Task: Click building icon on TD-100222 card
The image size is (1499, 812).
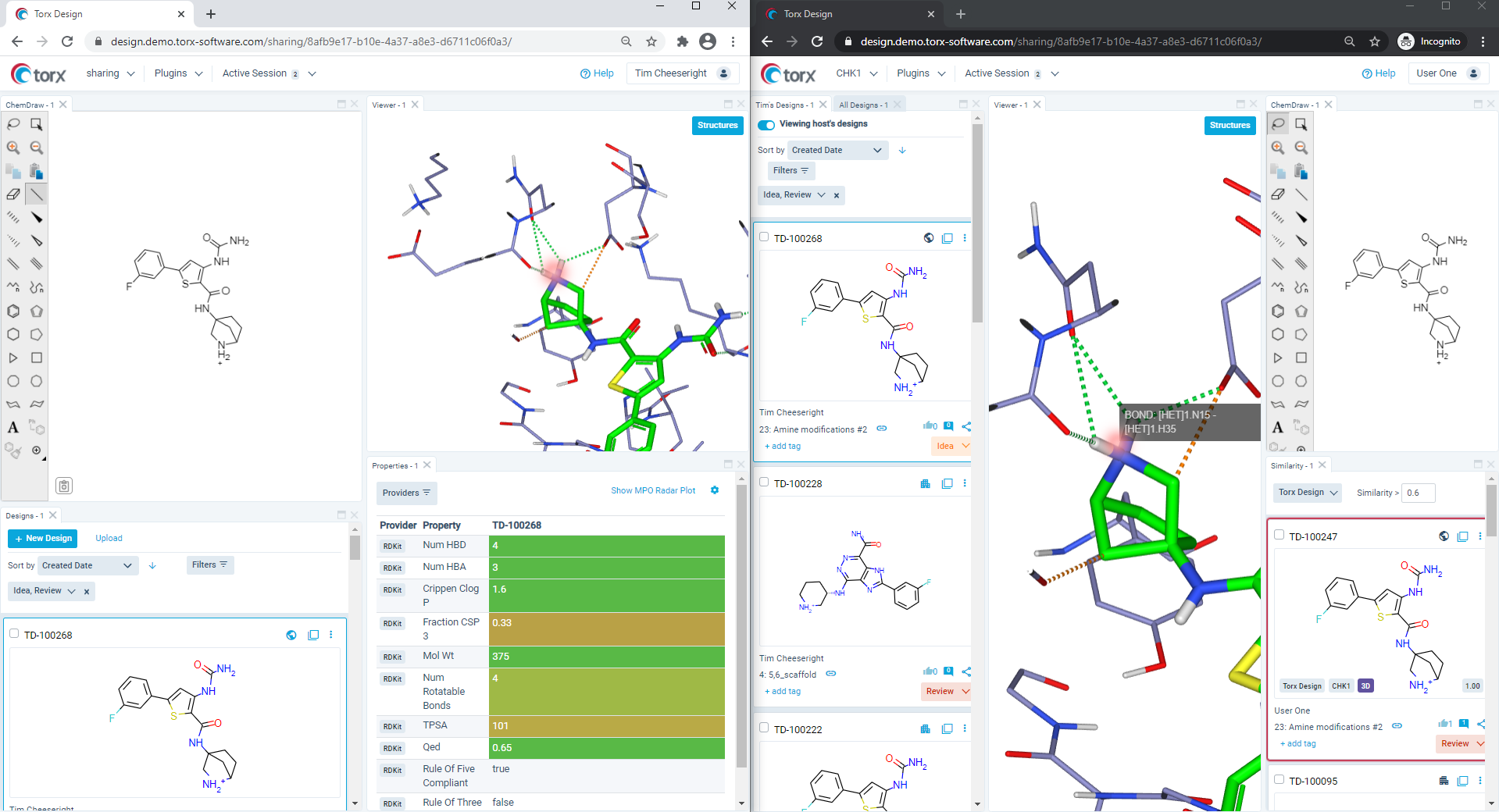Action: (x=926, y=728)
